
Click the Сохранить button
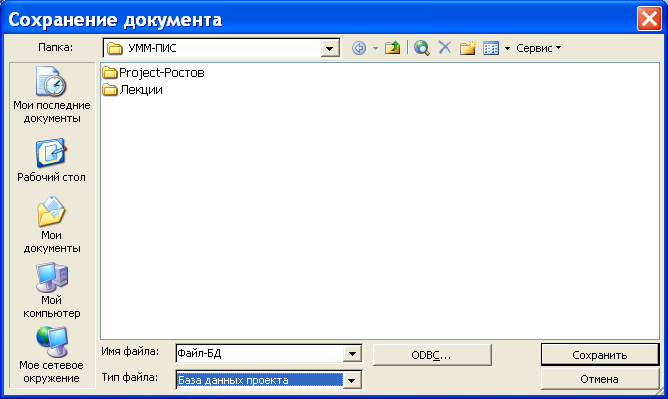(599, 355)
